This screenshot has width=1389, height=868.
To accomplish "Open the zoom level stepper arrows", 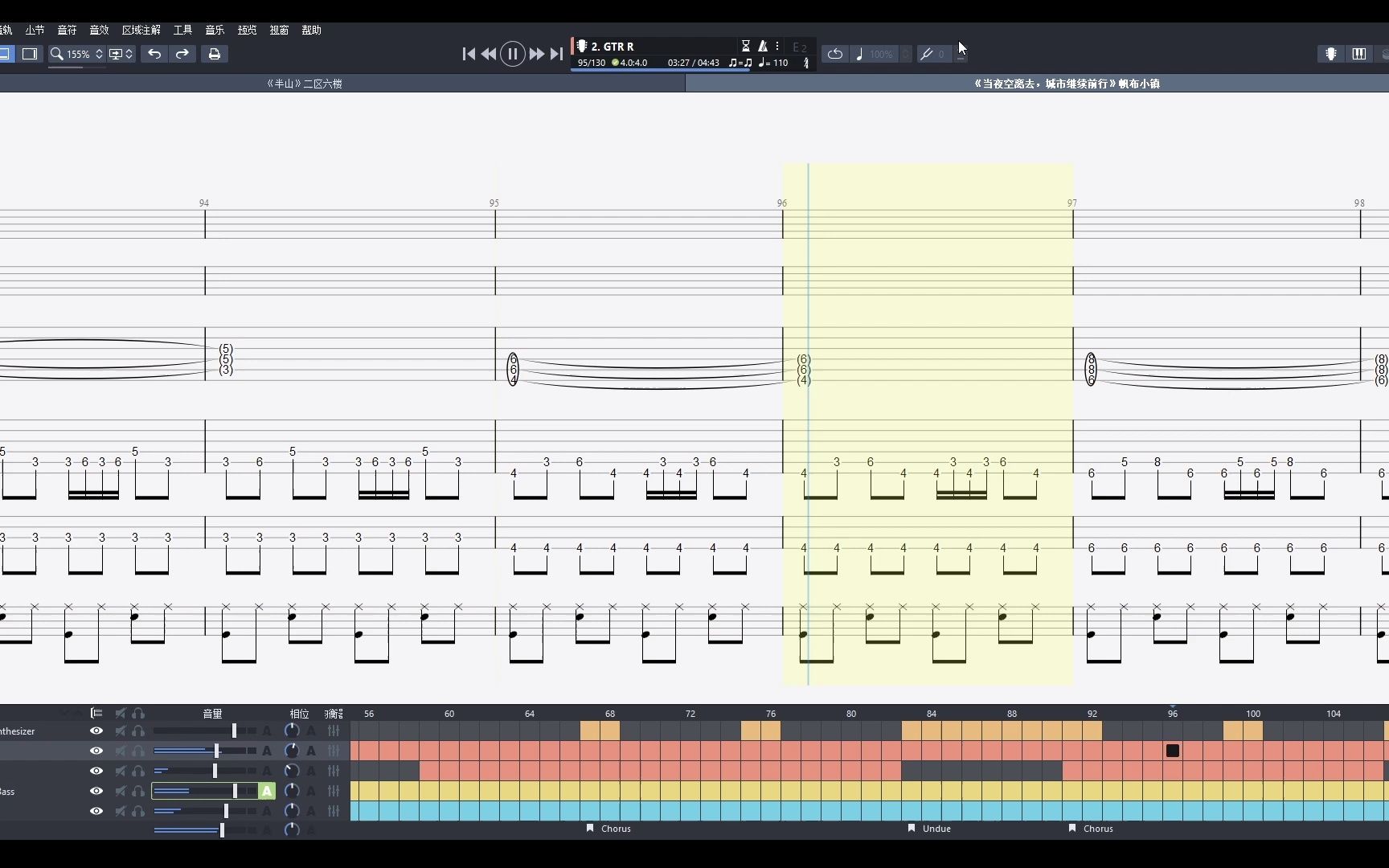I will 99,54.
